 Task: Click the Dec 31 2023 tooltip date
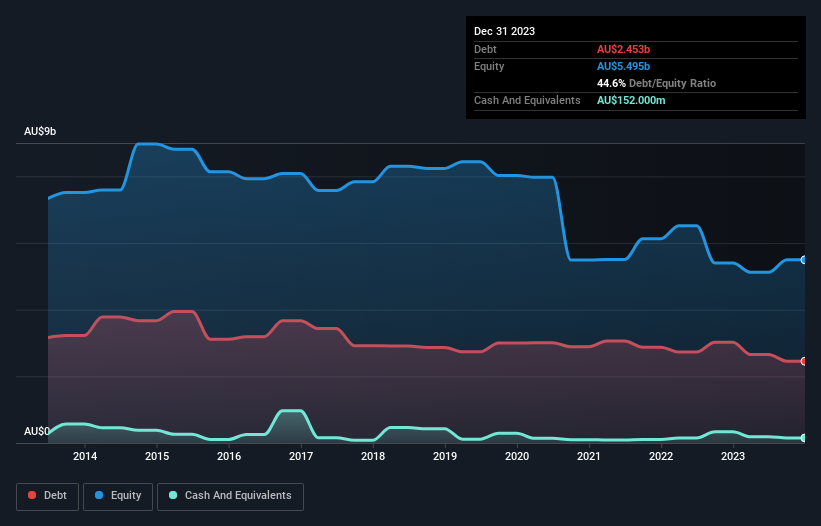pos(504,31)
